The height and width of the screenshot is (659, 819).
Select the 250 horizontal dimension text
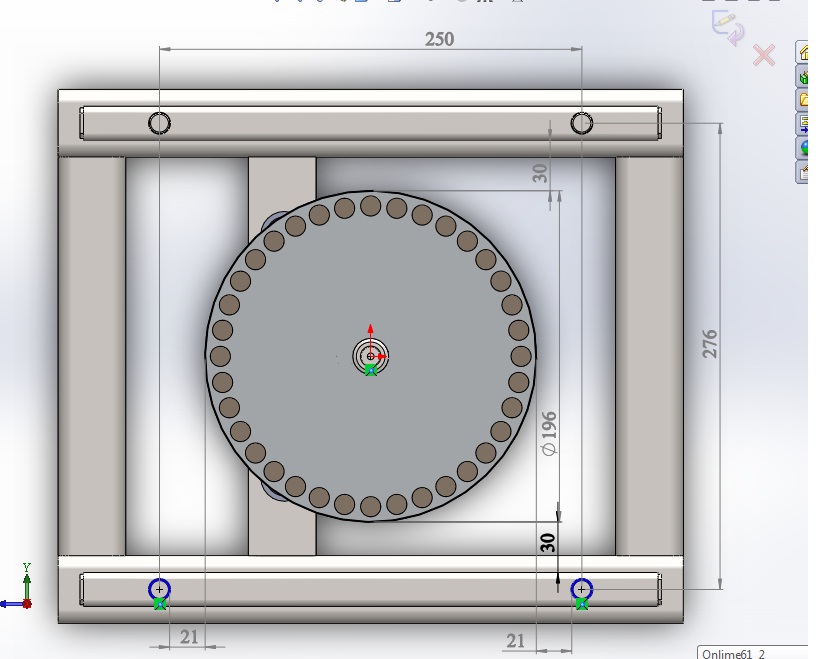coord(439,39)
